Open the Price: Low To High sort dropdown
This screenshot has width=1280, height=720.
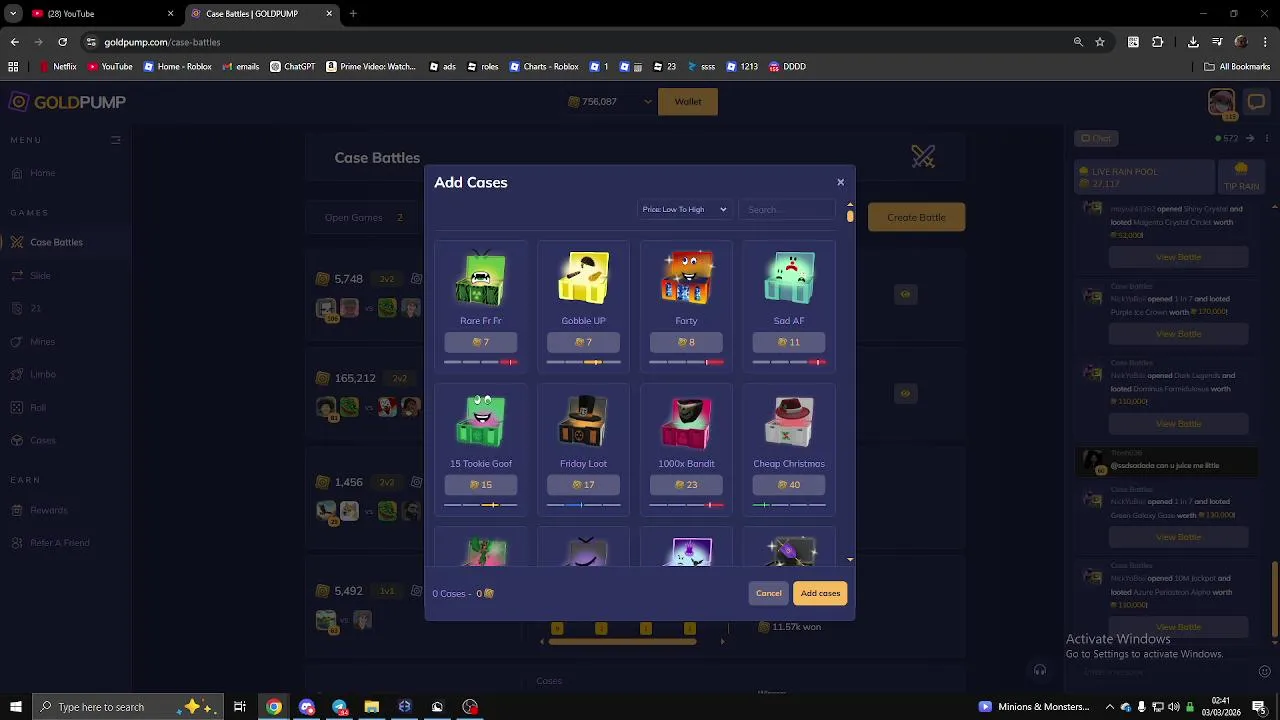click(x=684, y=209)
